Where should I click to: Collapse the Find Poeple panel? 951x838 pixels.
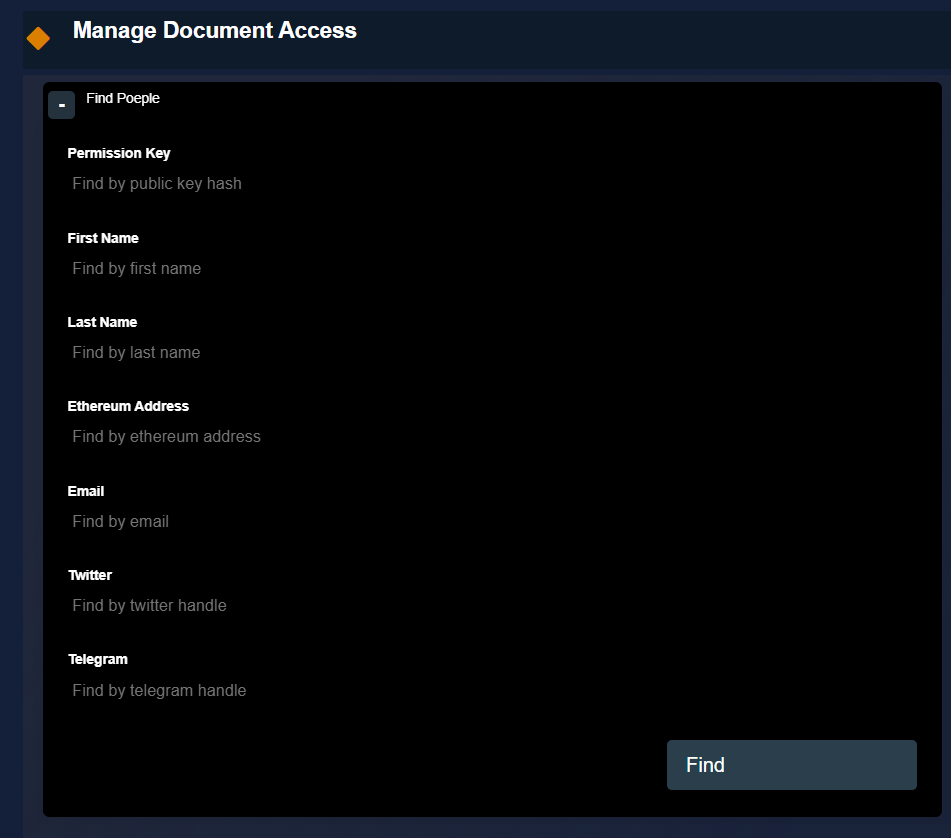[61, 105]
